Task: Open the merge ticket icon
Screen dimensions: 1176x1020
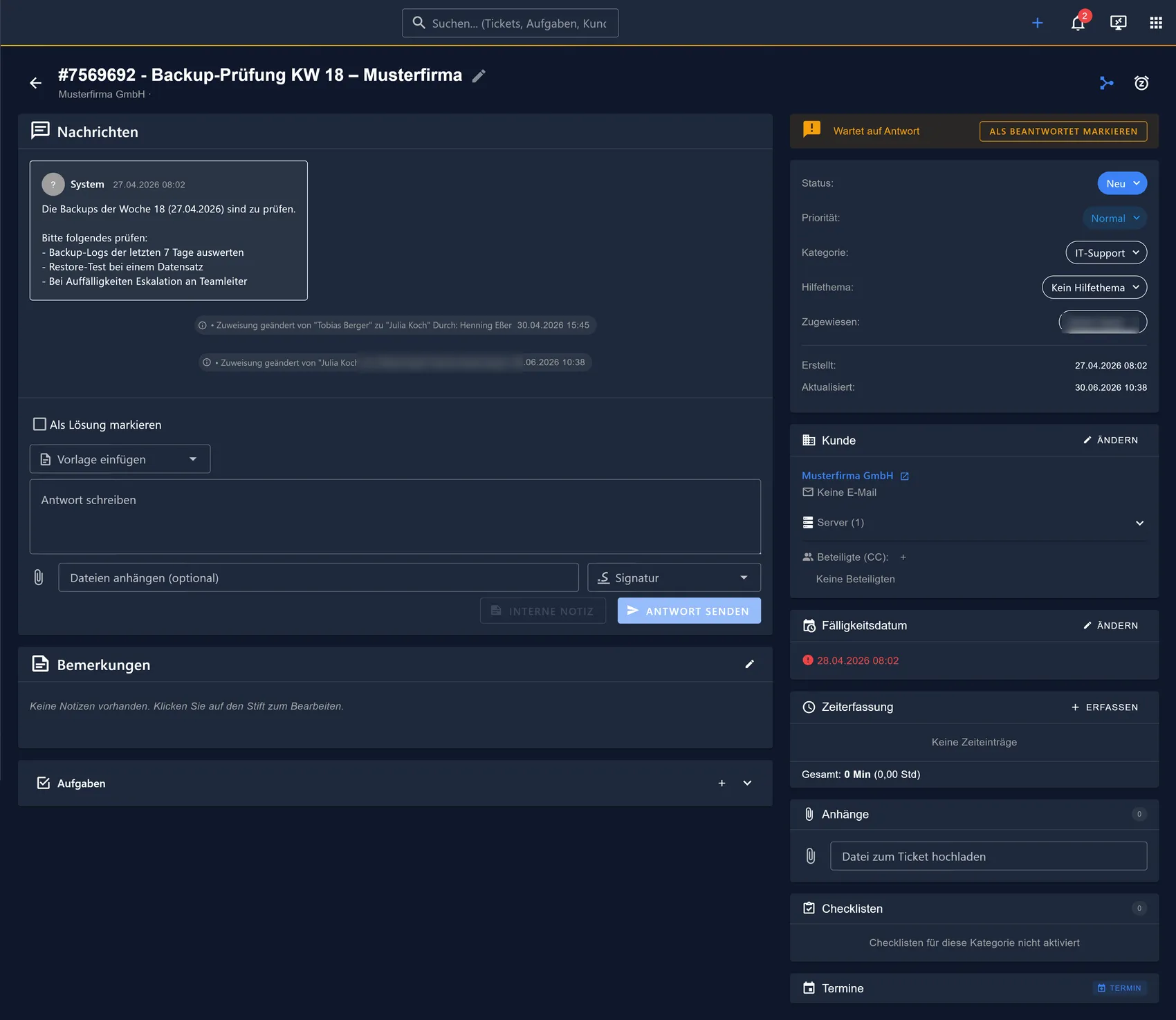Action: (x=1107, y=83)
